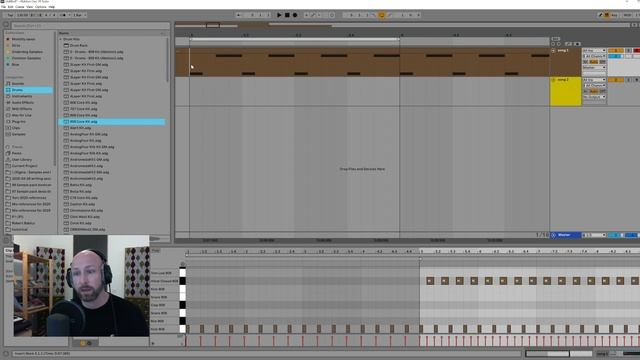Expand the velocity editor lane toggle
Screen dimensions: 640x360
[x=153, y=344]
